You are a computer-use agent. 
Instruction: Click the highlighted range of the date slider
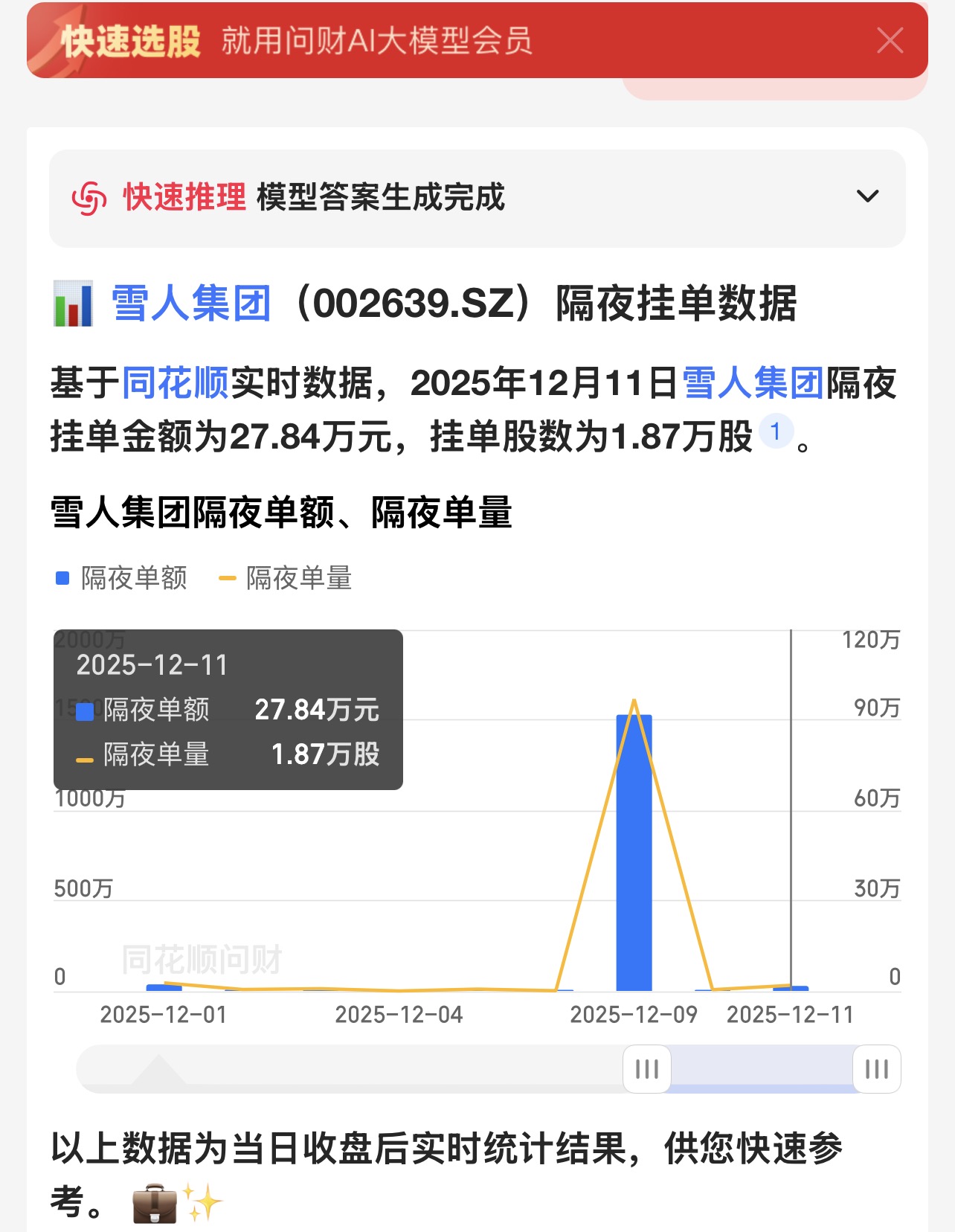762,1069
